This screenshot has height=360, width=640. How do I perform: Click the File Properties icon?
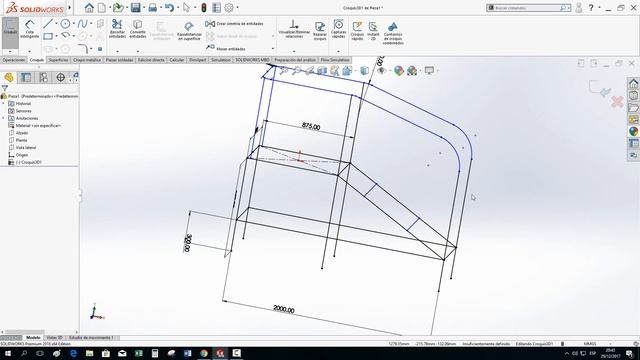(217, 7)
